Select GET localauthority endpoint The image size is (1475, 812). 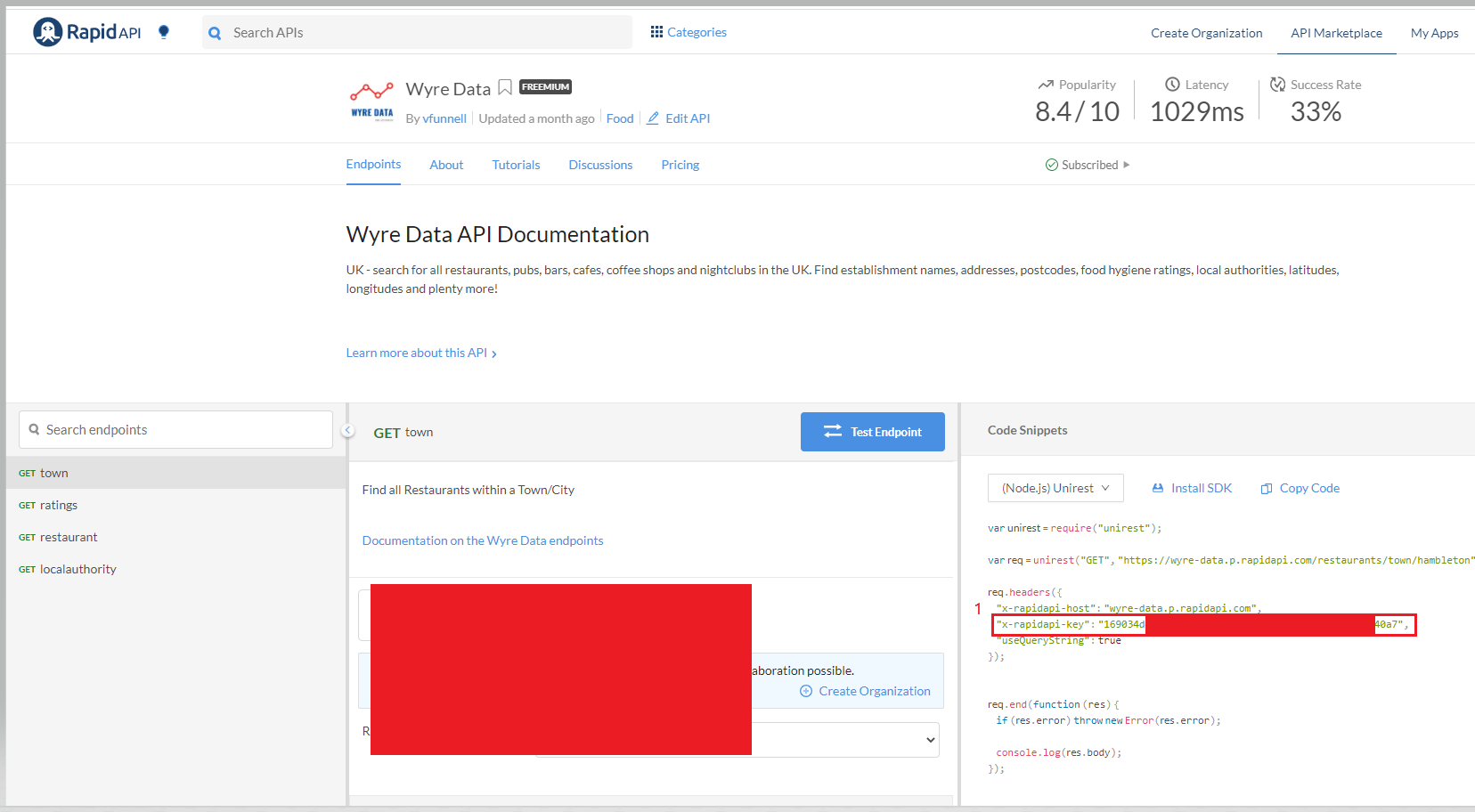click(x=175, y=569)
